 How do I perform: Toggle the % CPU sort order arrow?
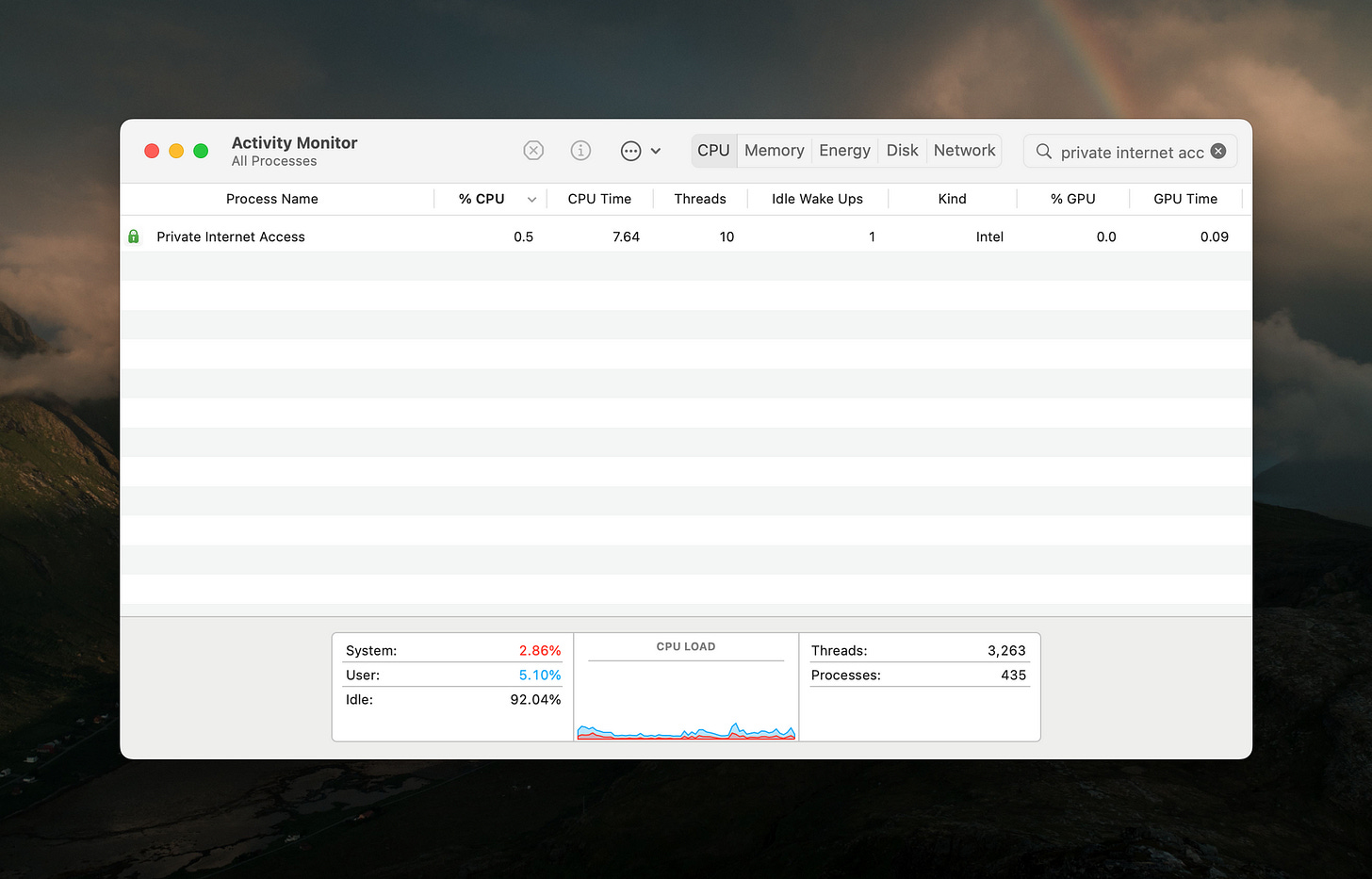[532, 200]
